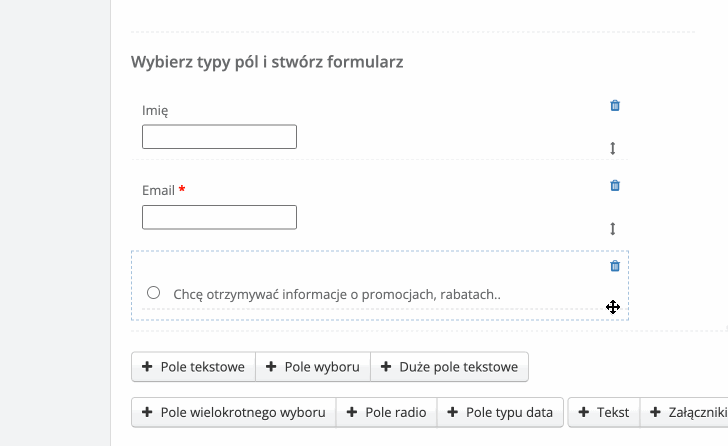The height and width of the screenshot is (446, 728).
Task: Add a Pole wielokrotnego wyboru field
Action: point(233,412)
